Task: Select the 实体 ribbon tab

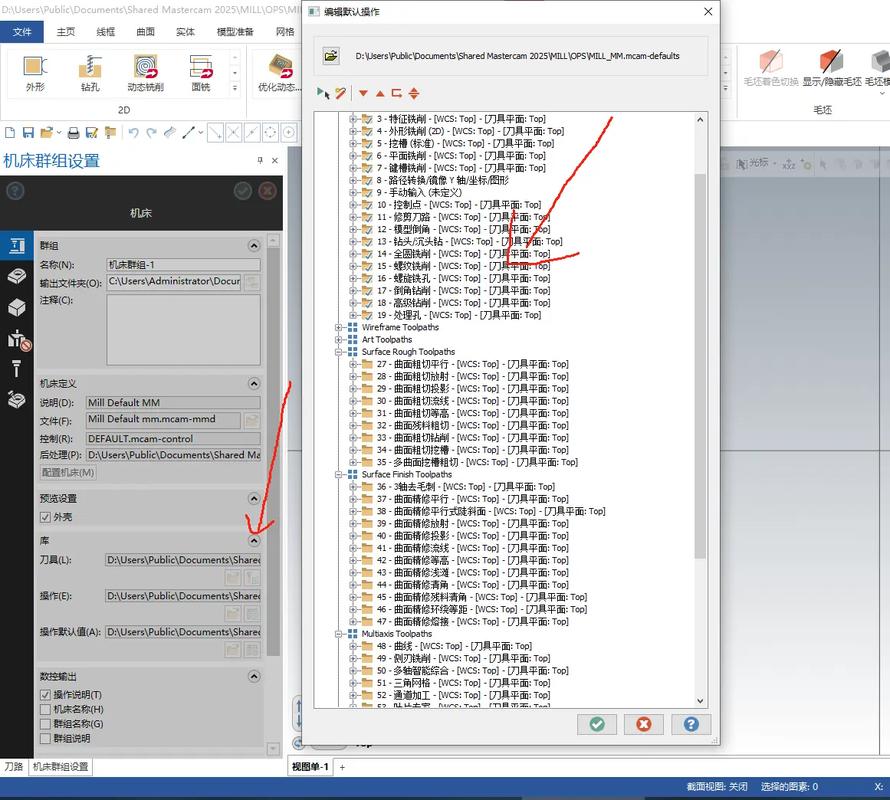Action: point(185,31)
